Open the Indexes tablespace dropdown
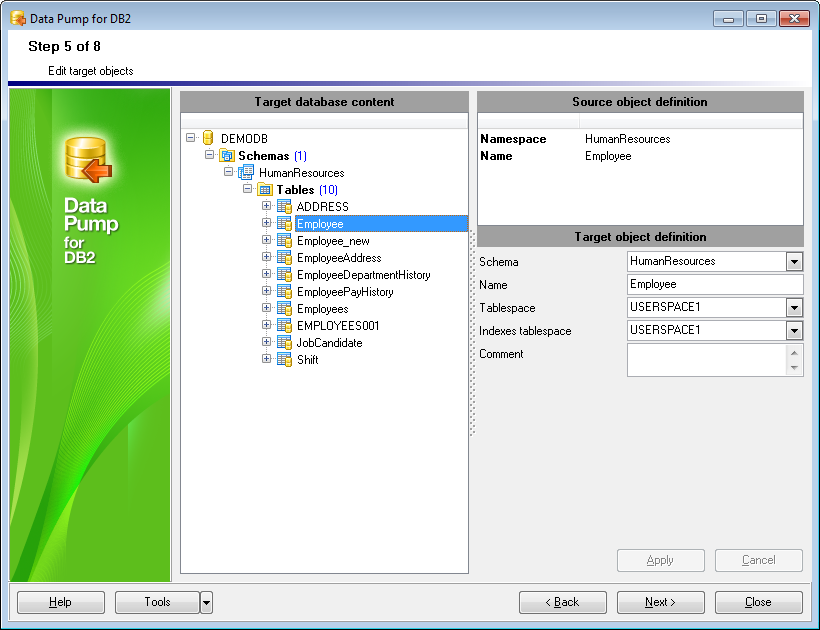 (x=794, y=331)
